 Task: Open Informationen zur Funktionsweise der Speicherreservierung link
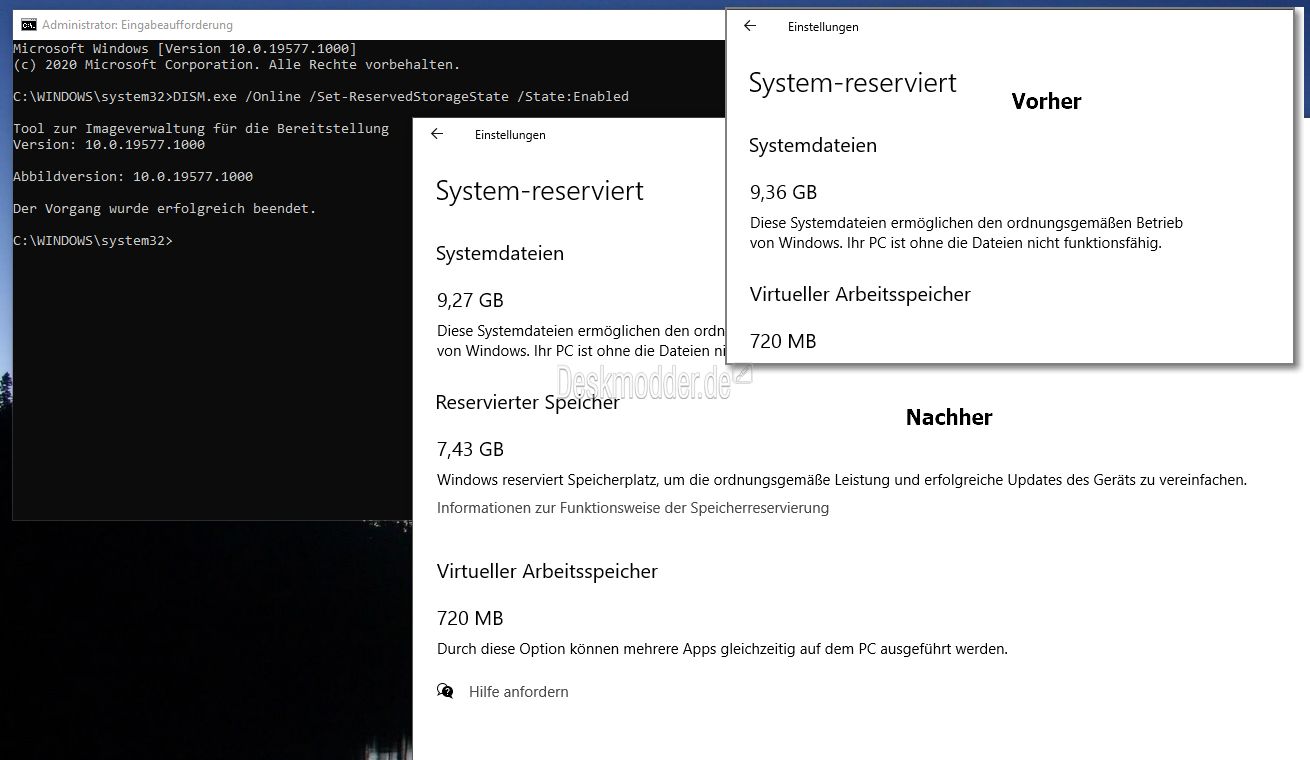[x=633, y=508]
